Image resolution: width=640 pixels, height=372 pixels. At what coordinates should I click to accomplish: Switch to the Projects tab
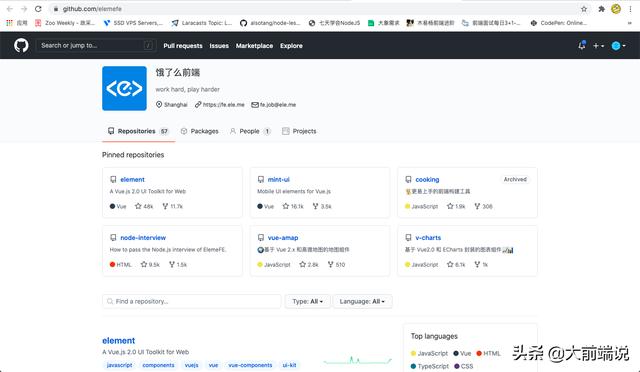[x=299, y=131]
